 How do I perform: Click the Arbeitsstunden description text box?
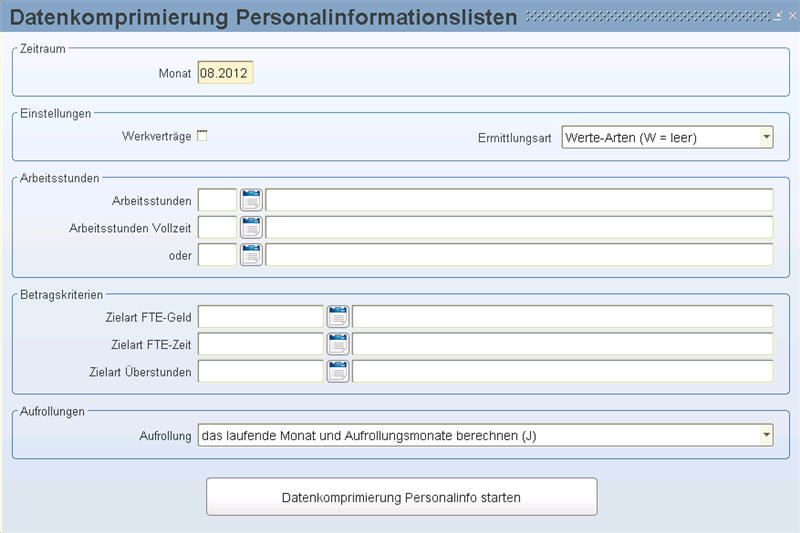click(x=519, y=200)
